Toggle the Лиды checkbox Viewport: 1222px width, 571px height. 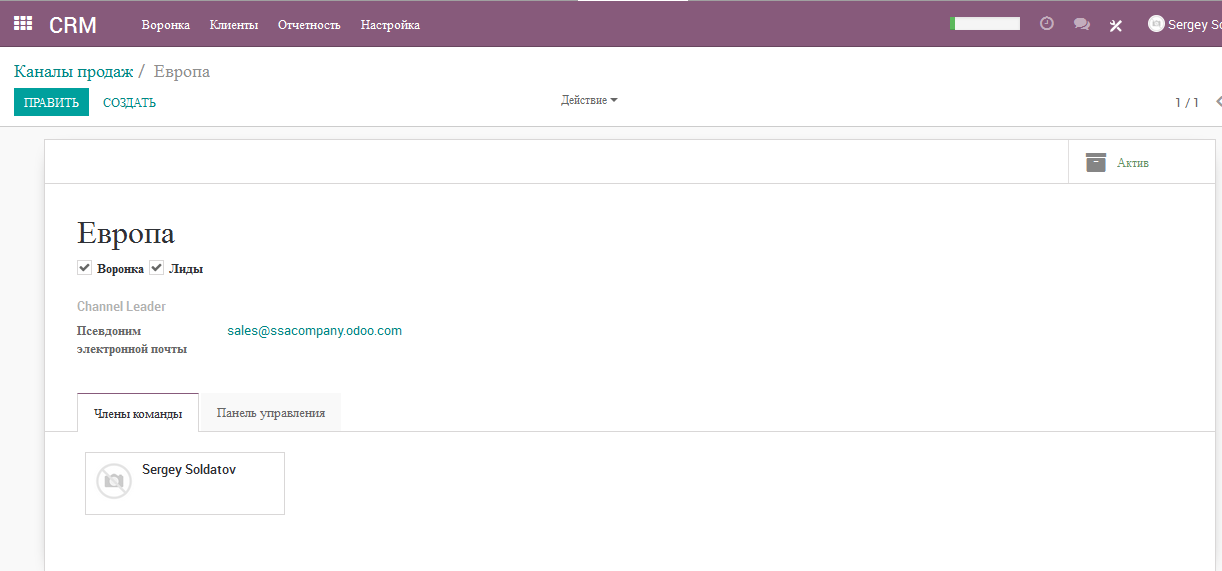(x=156, y=268)
